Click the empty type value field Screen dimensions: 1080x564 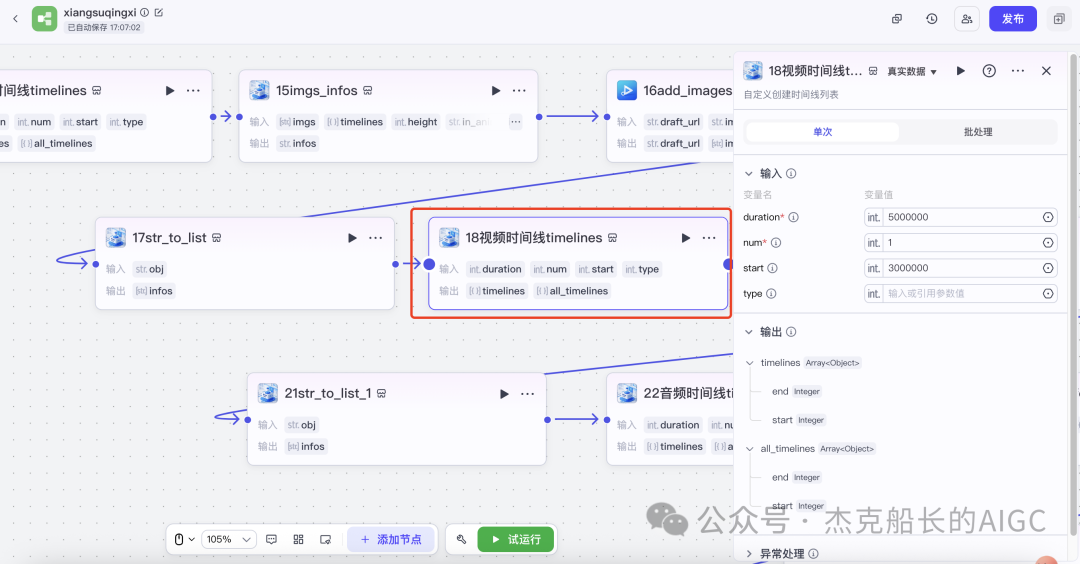click(962, 293)
